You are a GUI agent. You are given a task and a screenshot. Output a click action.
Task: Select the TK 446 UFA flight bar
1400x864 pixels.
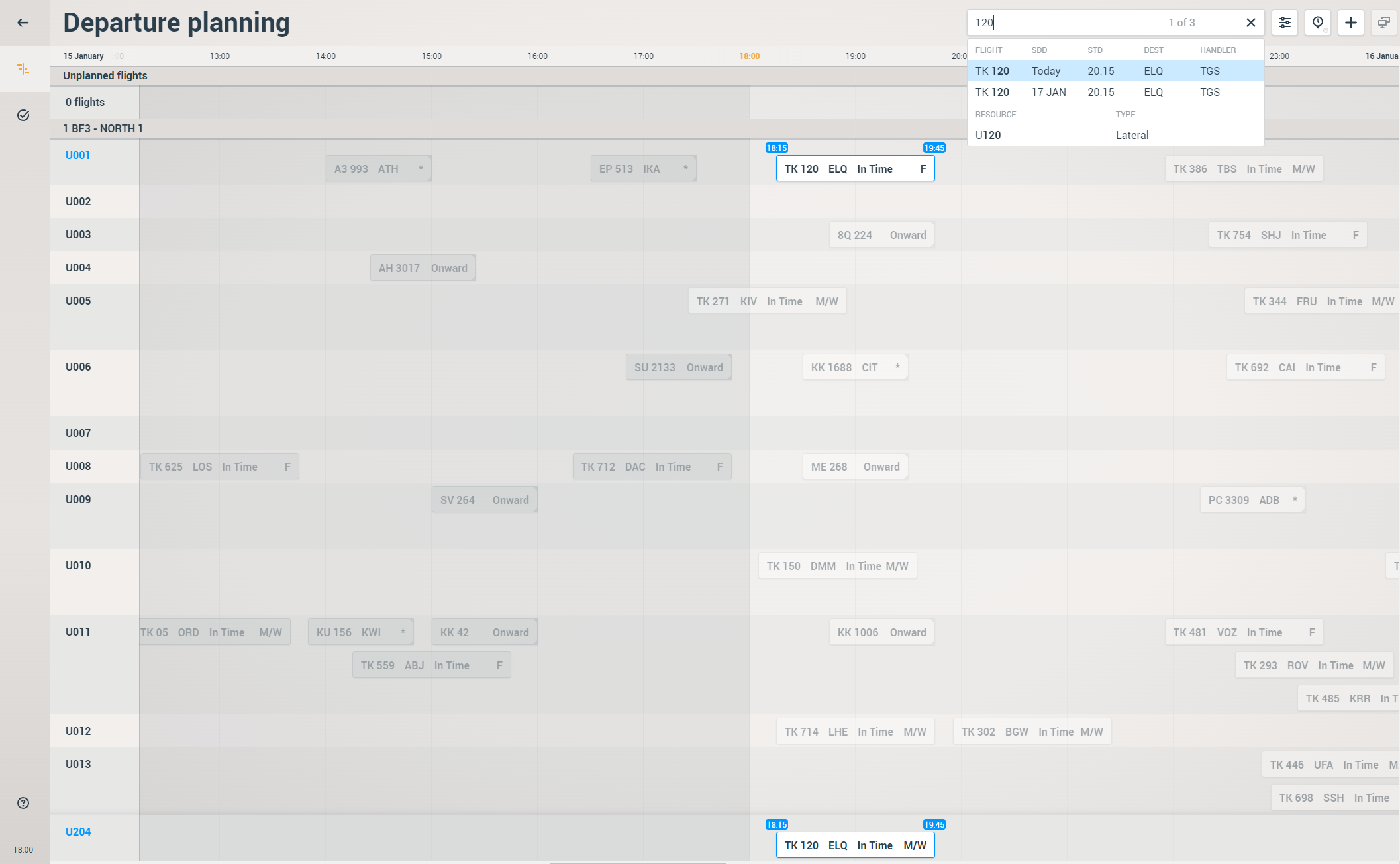click(1331, 765)
